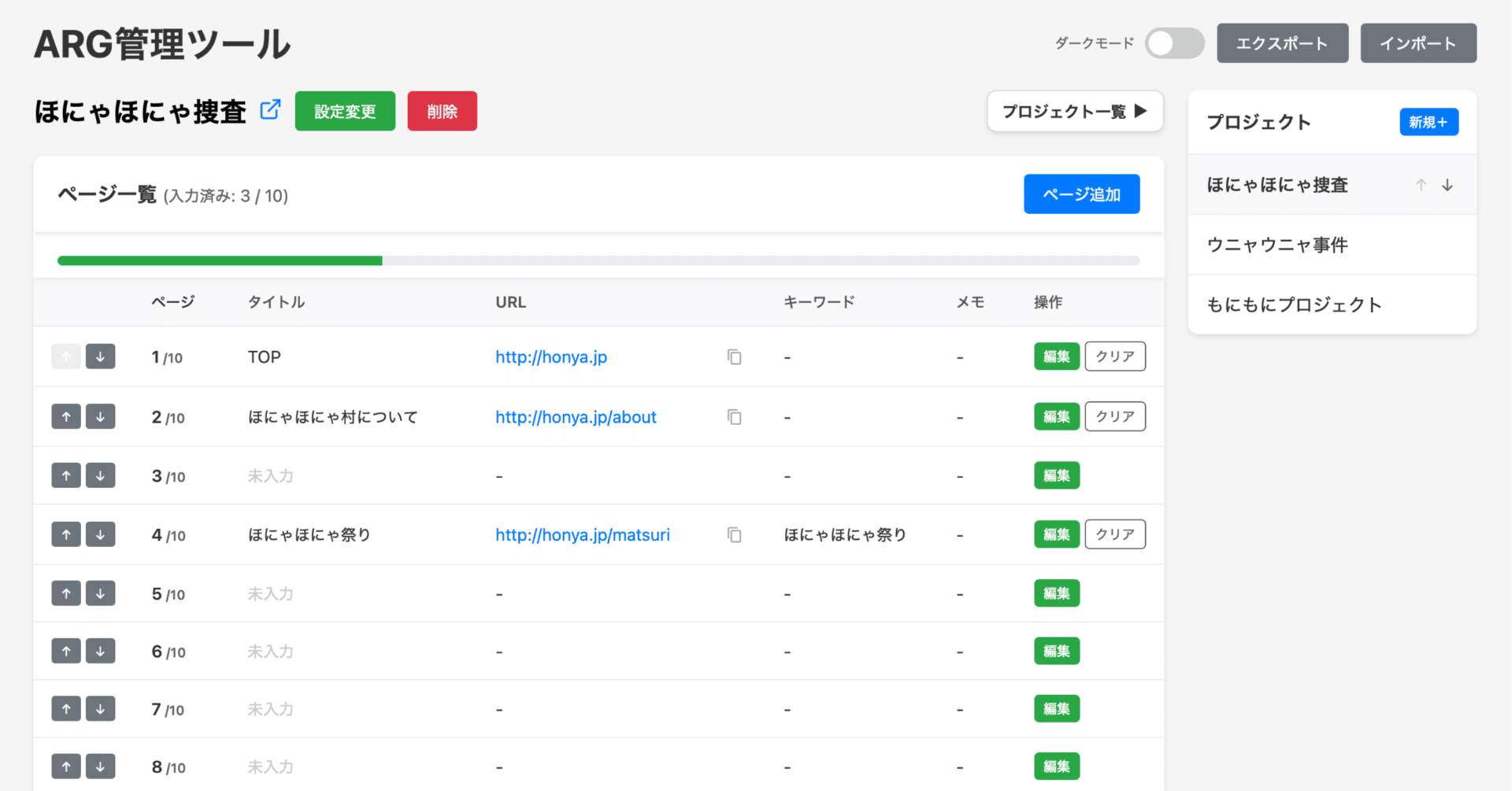Move page 5/10 row down
Screen dimensions: 1512x791
pyautogui.click(x=100, y=593)
